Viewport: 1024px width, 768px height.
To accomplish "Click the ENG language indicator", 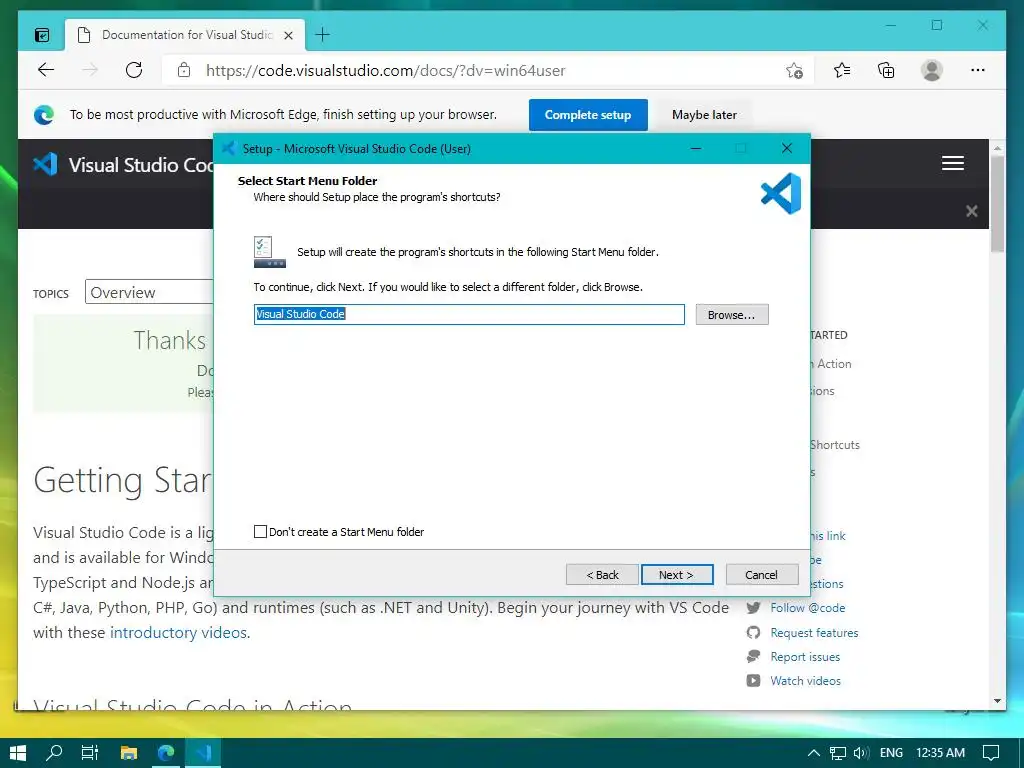I will [891, 753].
